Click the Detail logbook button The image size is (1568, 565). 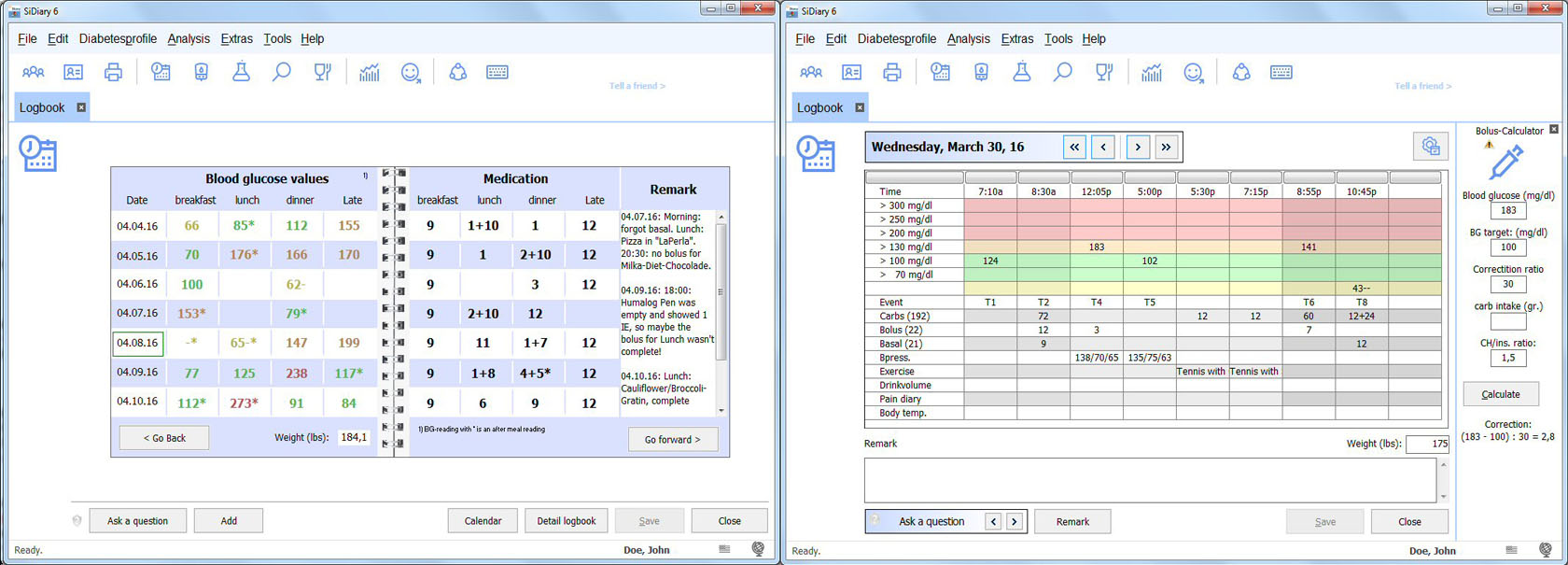point(566,521)
